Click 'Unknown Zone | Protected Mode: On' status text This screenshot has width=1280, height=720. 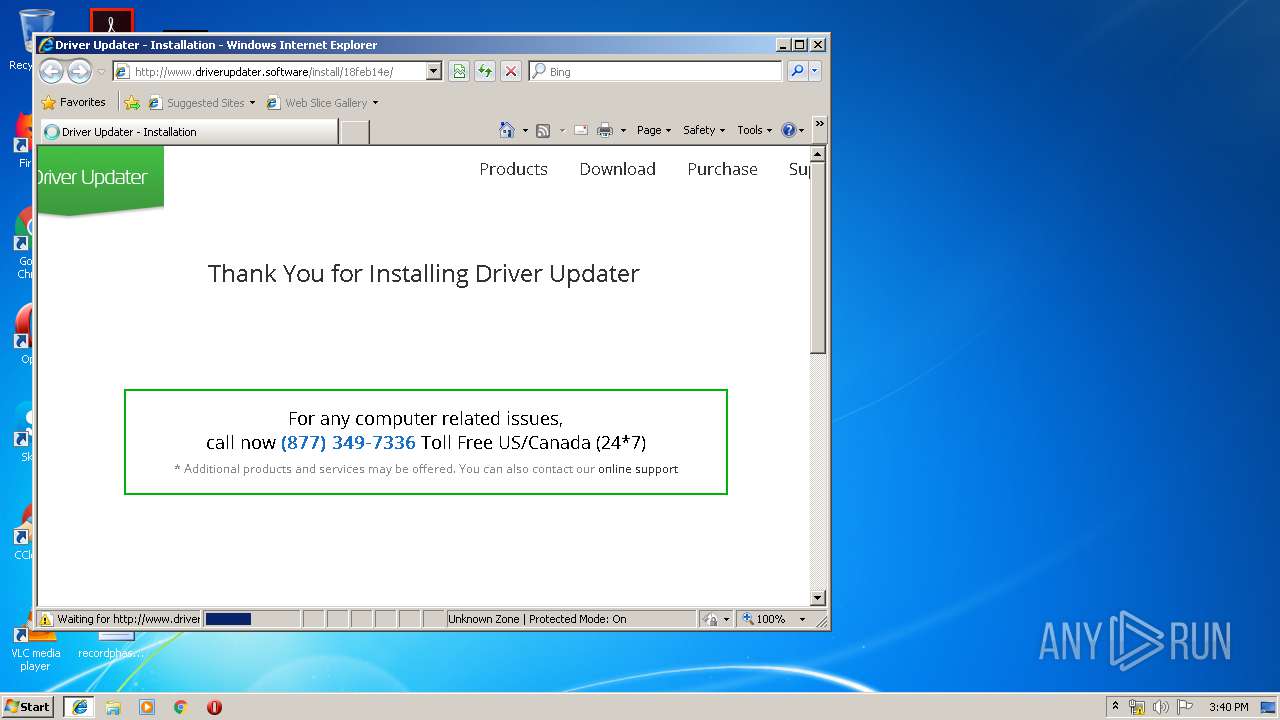click(x=537, y=619)
